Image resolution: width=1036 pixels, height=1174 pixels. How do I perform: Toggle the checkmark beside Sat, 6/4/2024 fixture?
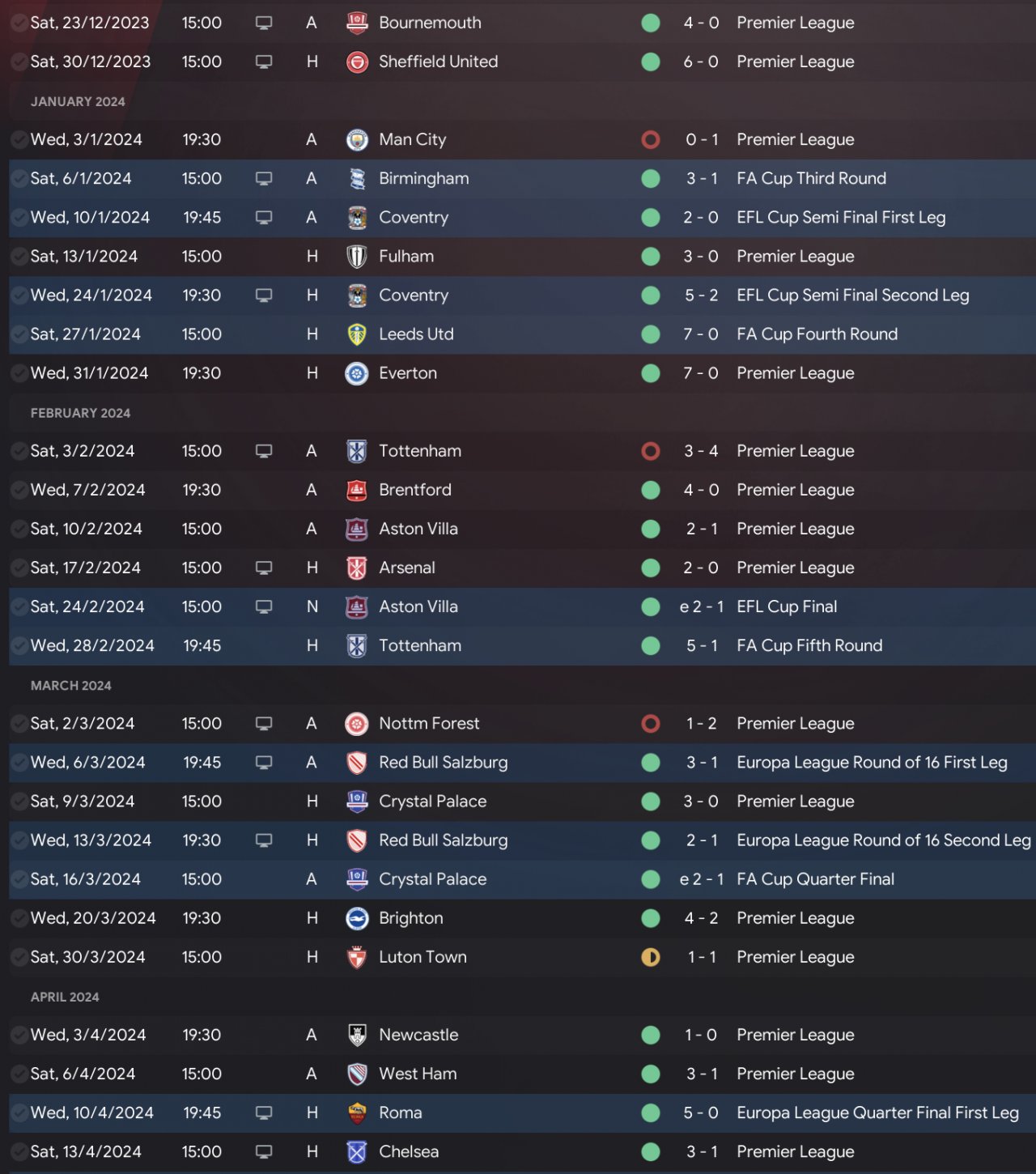pos(19,1074)
